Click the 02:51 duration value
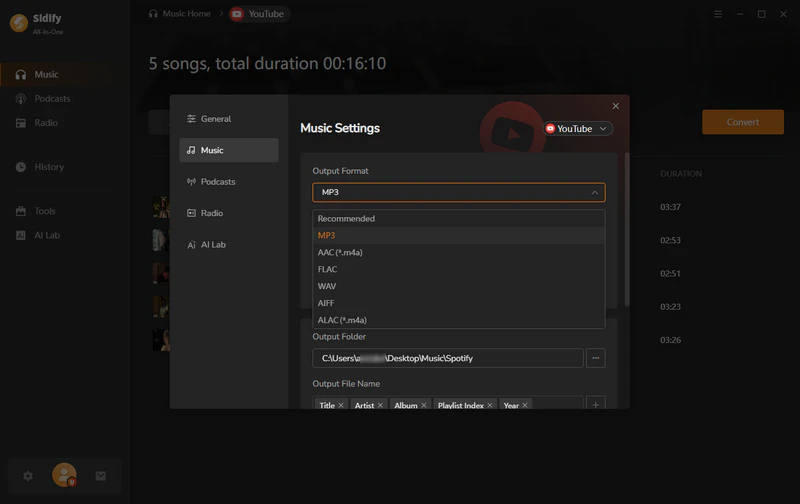The width and height of the screenshot is (800, 504). point(670,273)
